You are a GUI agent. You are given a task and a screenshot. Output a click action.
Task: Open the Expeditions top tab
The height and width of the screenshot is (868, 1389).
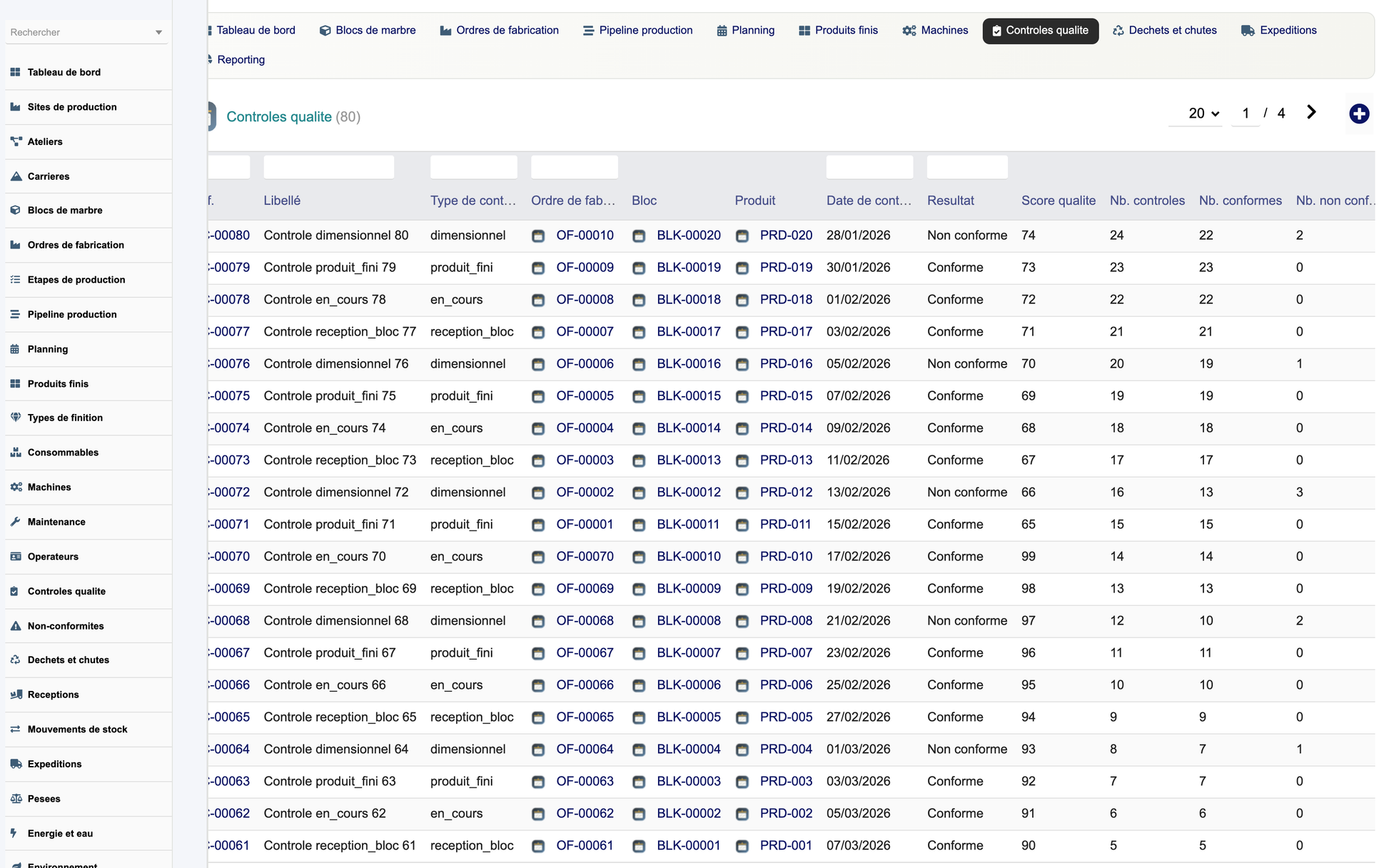[1279, 30]
